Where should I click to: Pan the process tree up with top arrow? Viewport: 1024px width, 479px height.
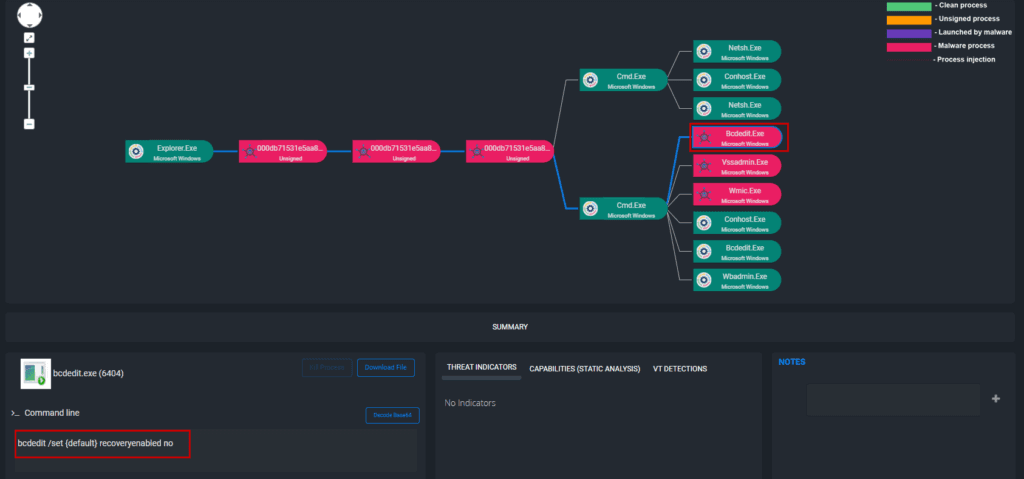29,7
